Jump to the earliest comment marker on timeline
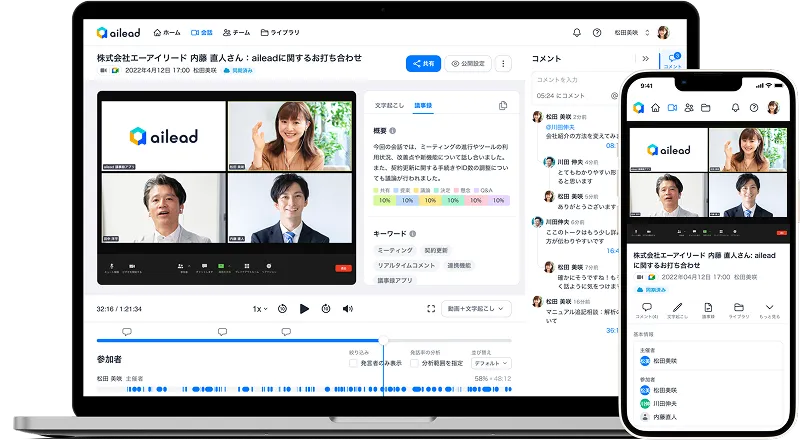Screen dimensions: 800x440 coord(127,332)
